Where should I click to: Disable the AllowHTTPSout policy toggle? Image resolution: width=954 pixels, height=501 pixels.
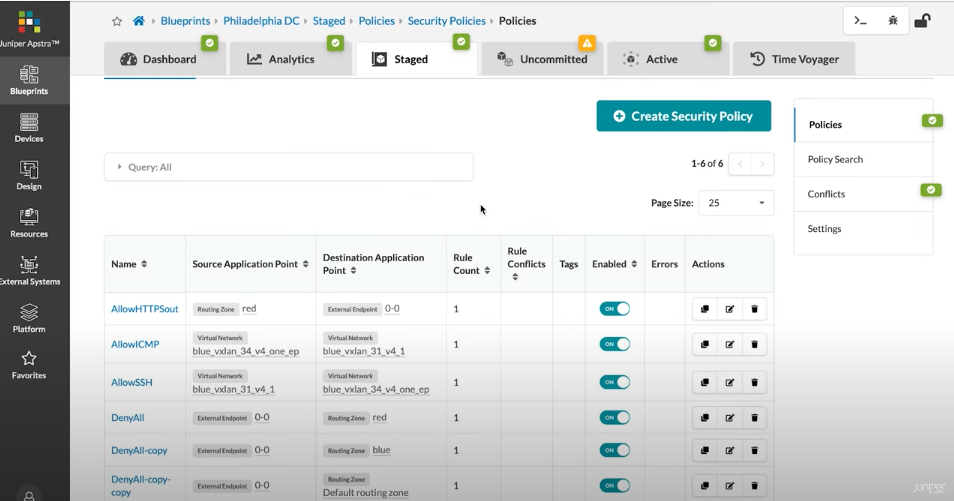[x=614, y=309]
